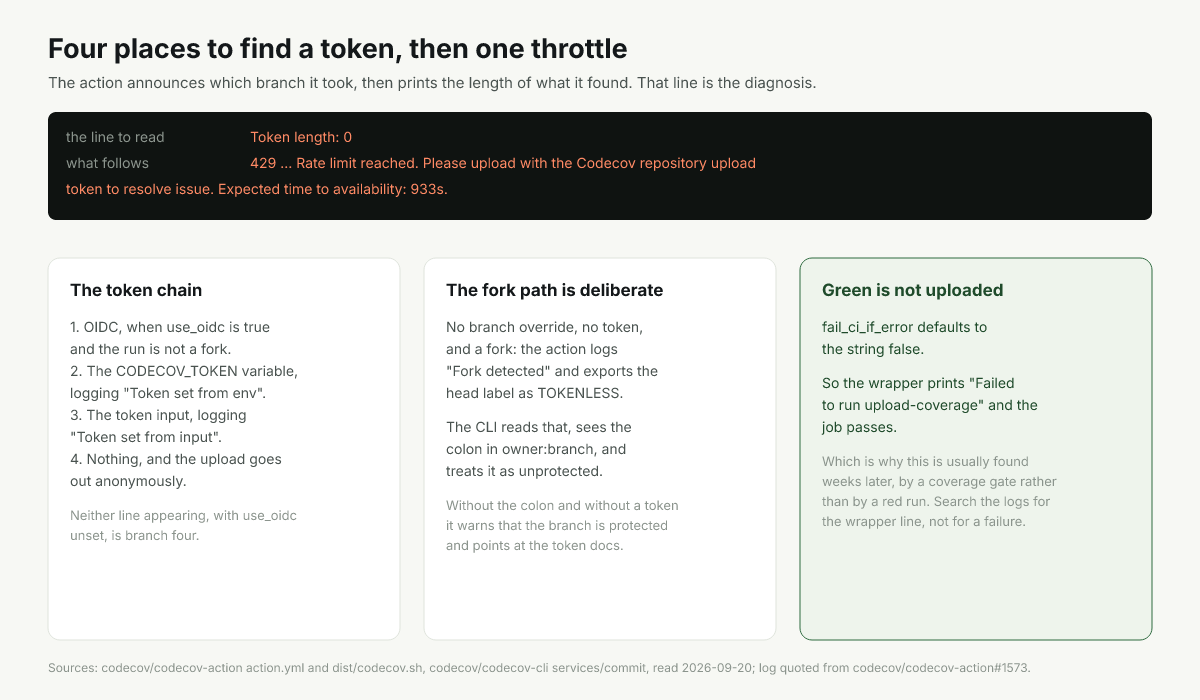Screen dimensions: 1200x700
Task: Click the line "3. The token input, logging"
Action: [158, 415]
